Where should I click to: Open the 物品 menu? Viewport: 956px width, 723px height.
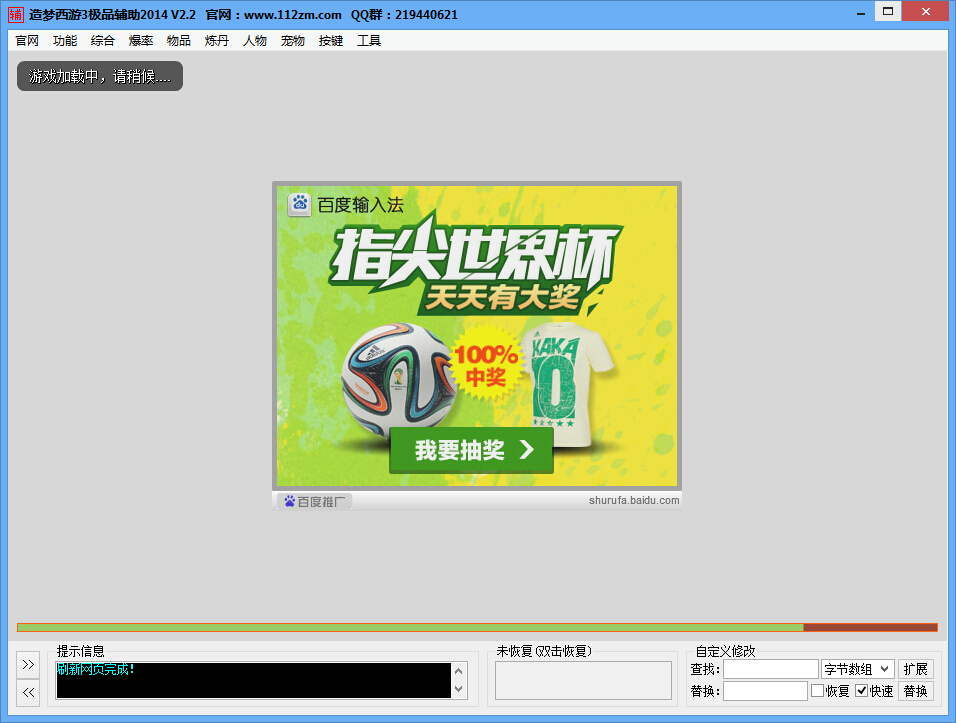tap(179, 41)
